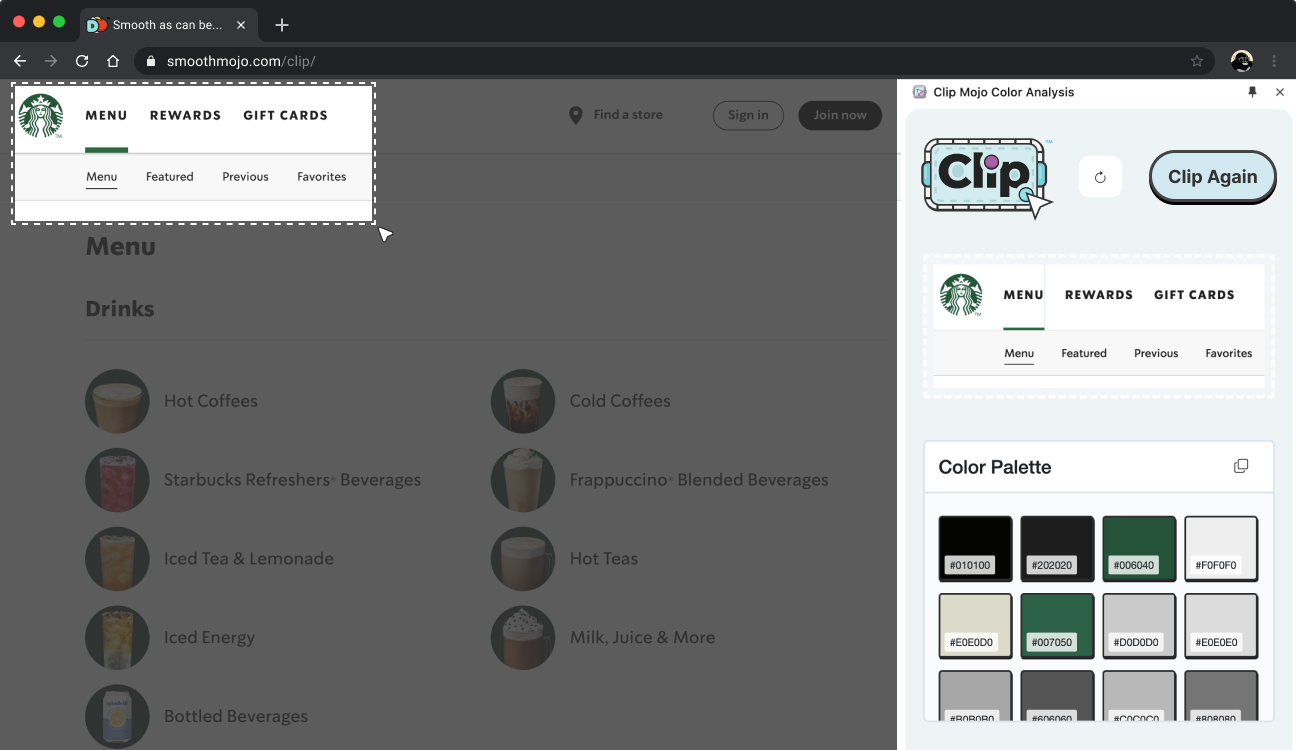This screenshot has width=1296, height=750.
Task: Open the Hot Teas link
Action: [604, 559]
